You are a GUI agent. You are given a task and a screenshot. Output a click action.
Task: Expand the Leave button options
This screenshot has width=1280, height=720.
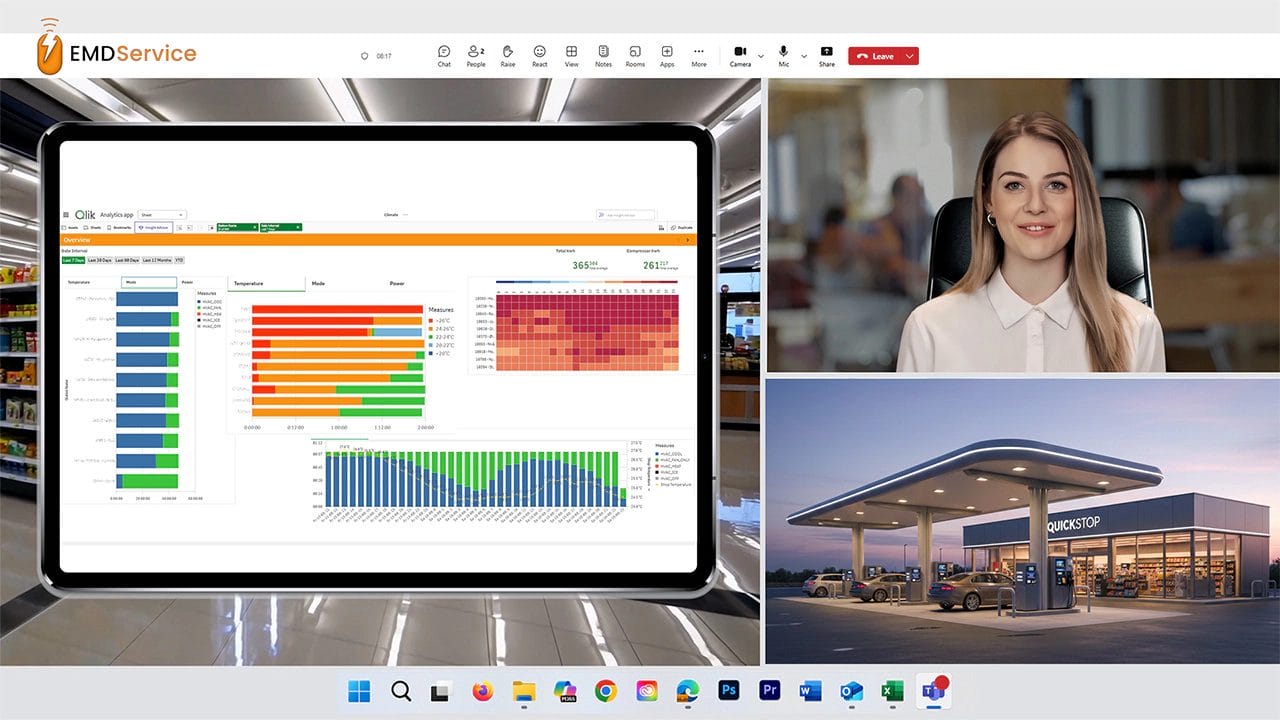pos(908,56)
